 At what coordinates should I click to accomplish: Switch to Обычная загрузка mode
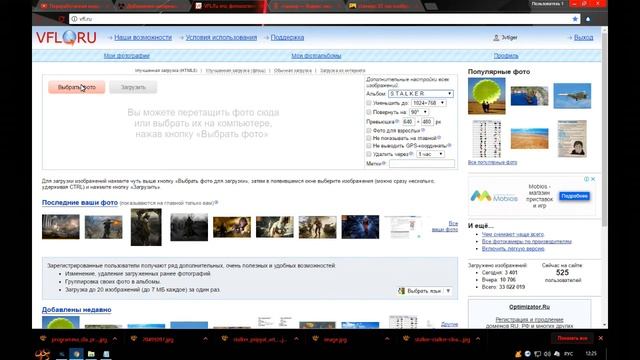click(293, 71)
